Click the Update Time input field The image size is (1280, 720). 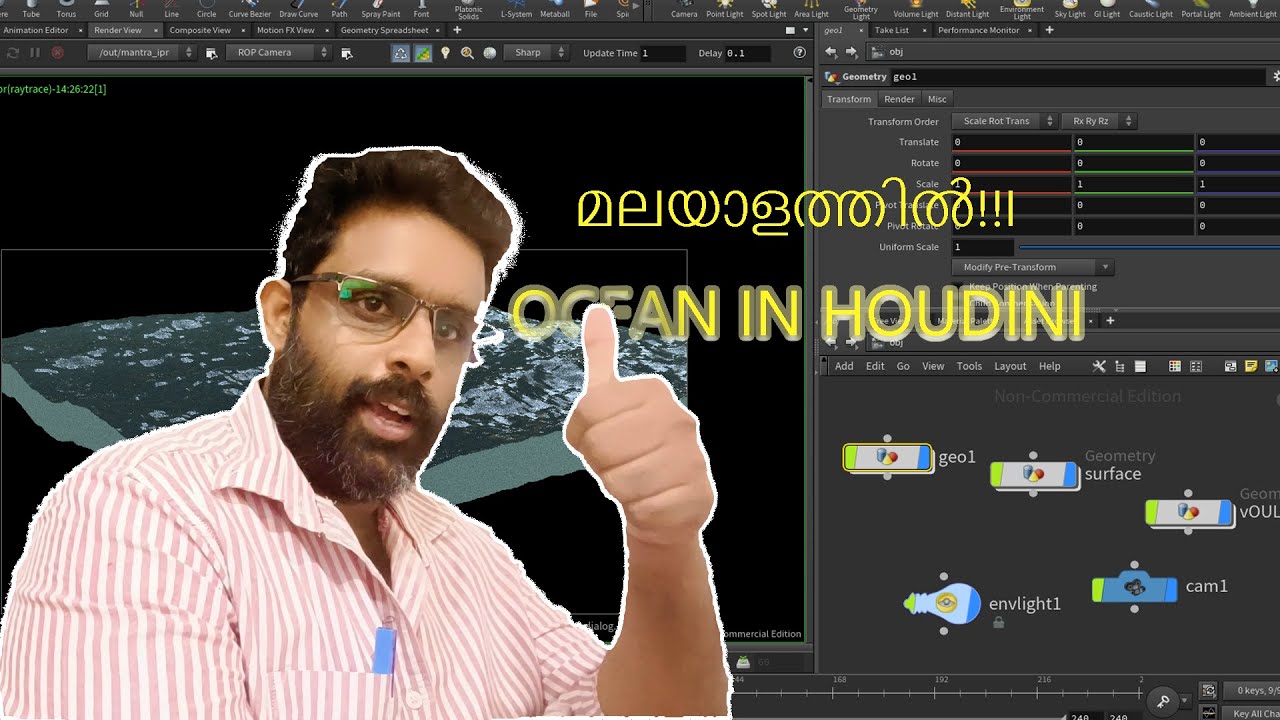[663, 53]
